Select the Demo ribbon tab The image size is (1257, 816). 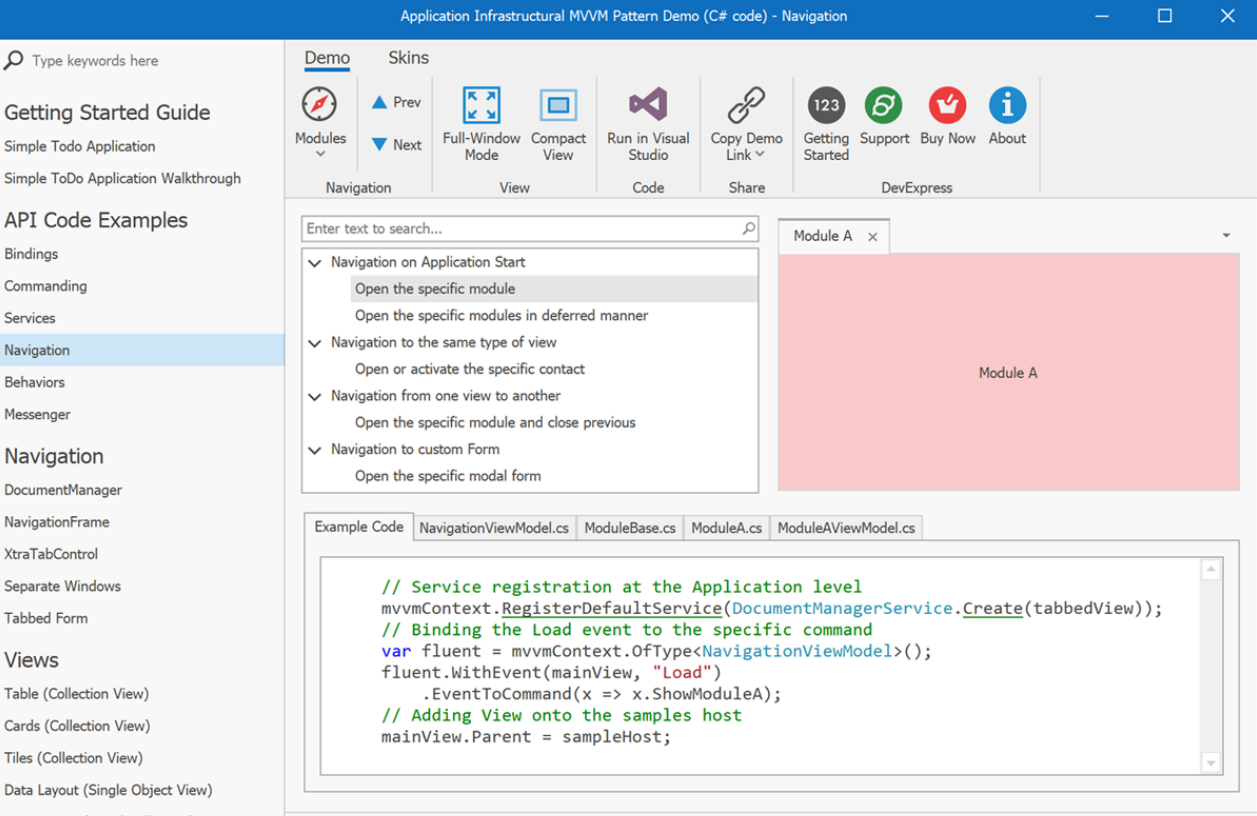[x=327, y=58]
